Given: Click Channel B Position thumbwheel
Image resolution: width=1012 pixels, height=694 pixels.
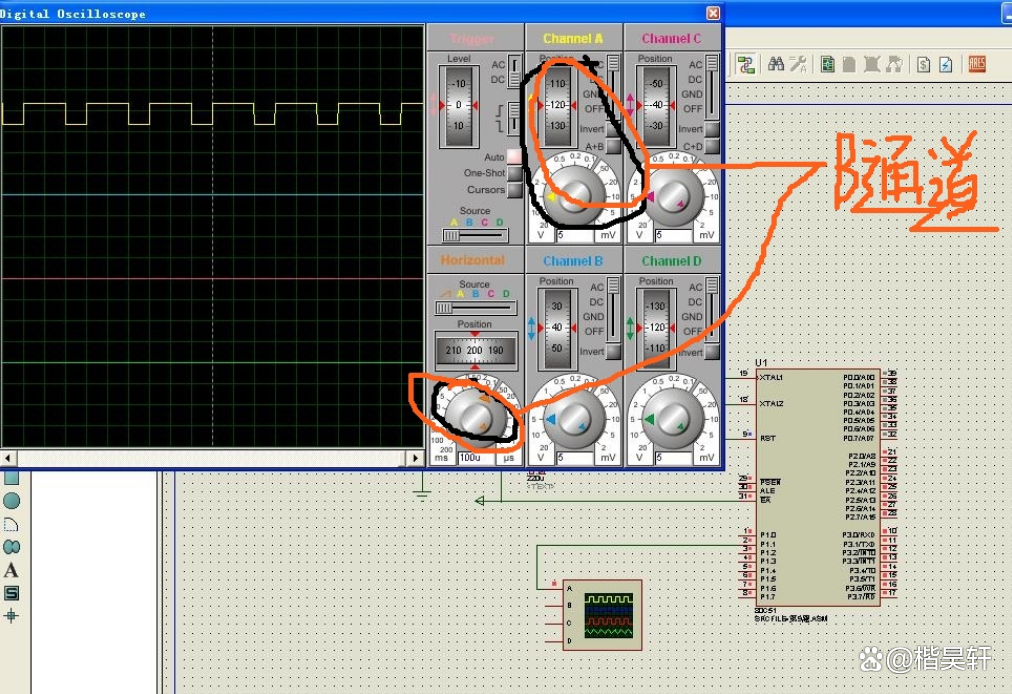Looking at the screenshot, I should (557, 328).
